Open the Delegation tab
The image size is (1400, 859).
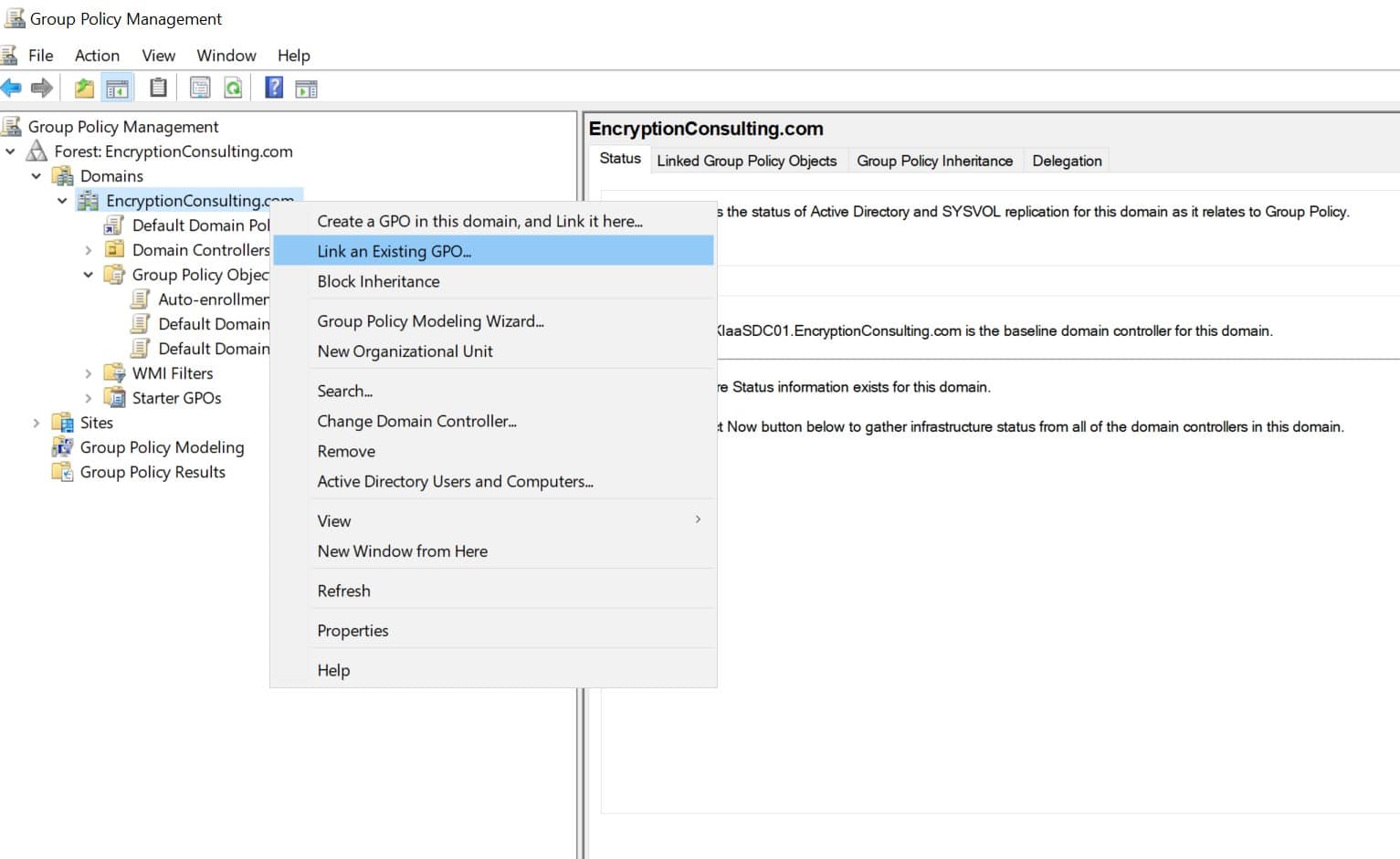click(x=1066, y=161)
